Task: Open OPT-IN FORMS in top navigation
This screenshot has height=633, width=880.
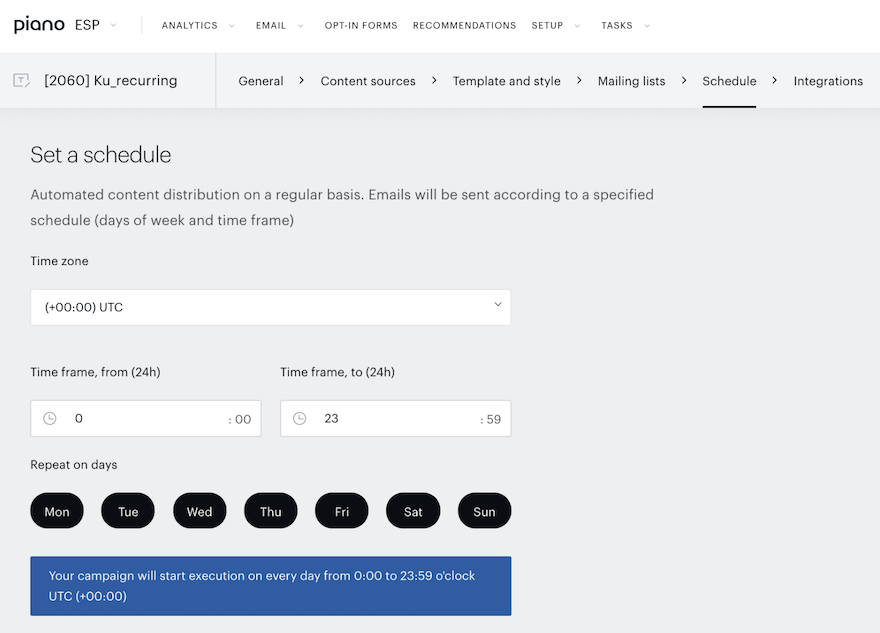Action: tap(361, 26)
